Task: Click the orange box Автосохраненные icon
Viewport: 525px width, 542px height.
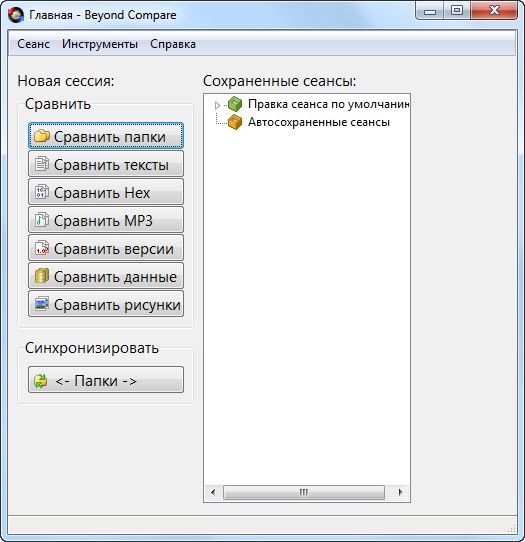Action: point(235,122)
